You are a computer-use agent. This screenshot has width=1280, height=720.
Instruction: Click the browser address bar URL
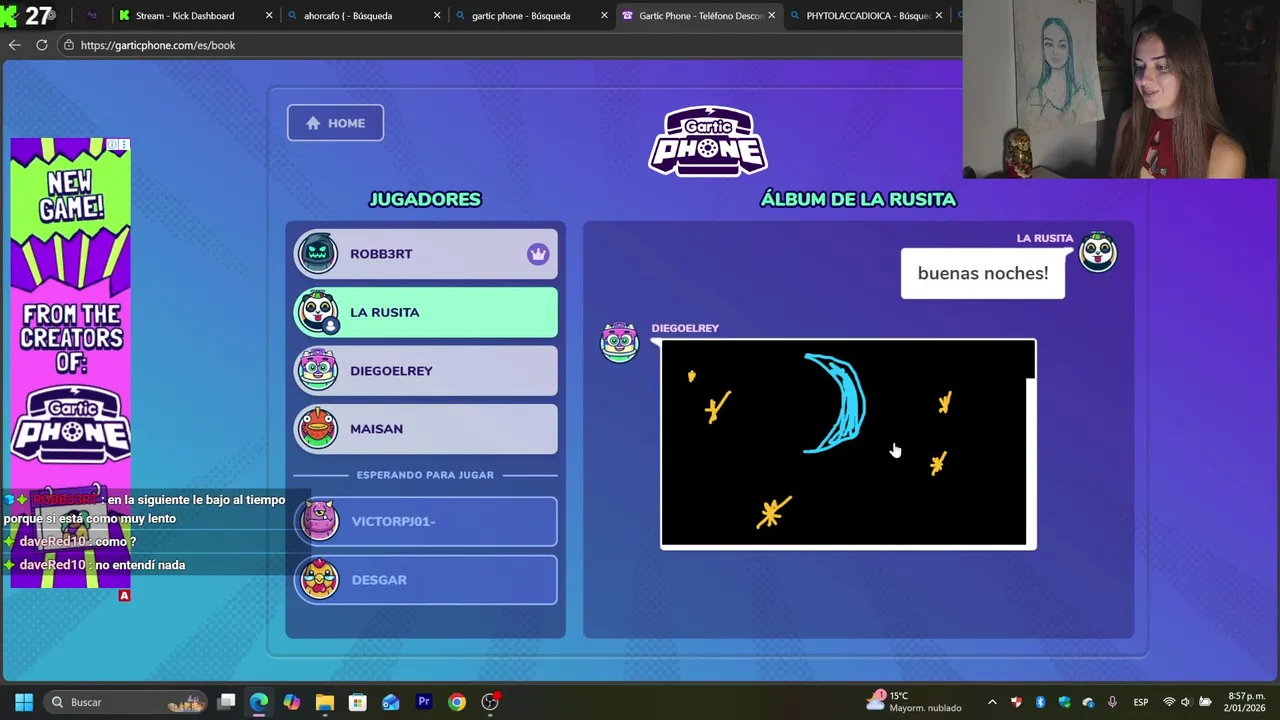pos(158,45)
